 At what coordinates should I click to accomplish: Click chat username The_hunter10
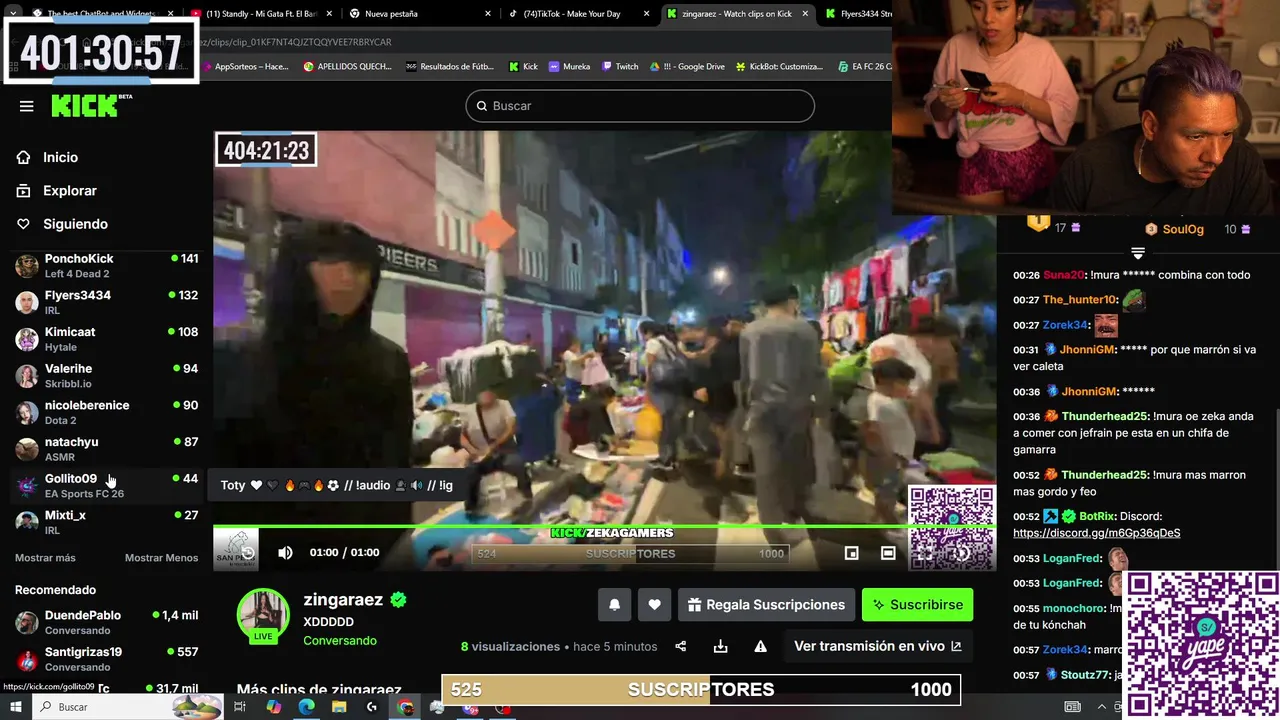[x=1079, y=300]
